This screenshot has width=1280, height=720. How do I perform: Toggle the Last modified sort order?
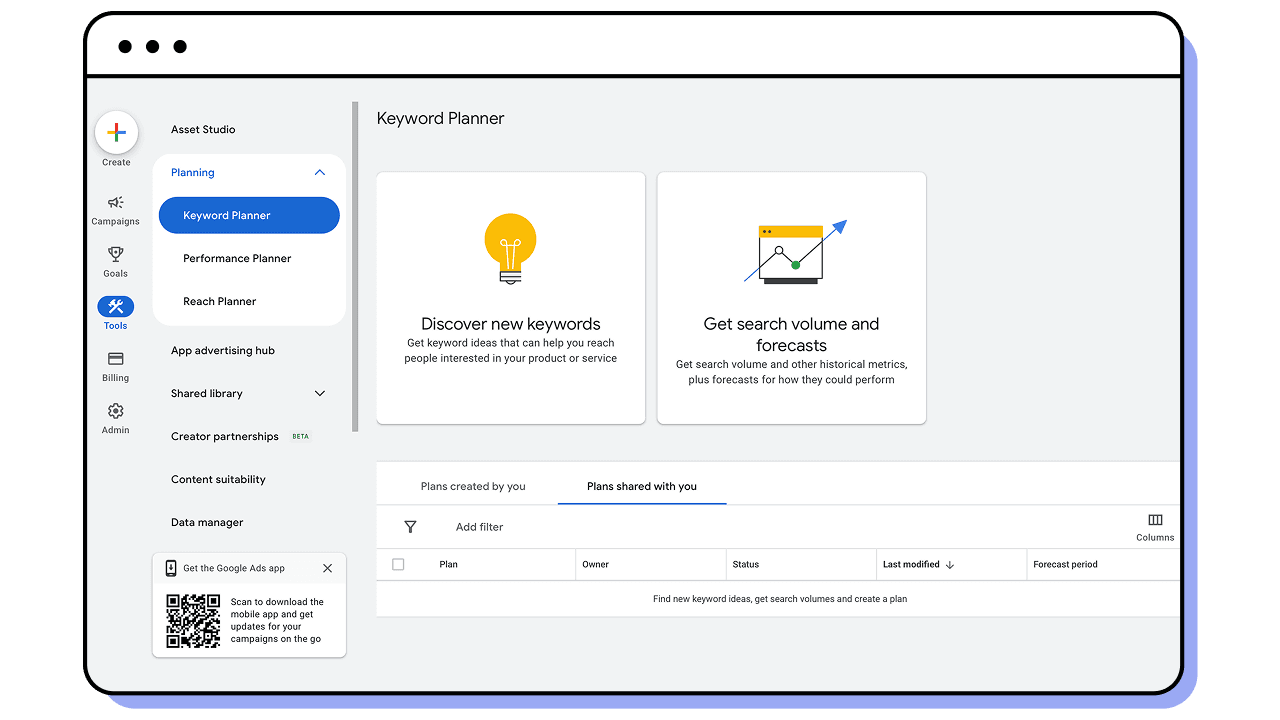click(947, 564)
